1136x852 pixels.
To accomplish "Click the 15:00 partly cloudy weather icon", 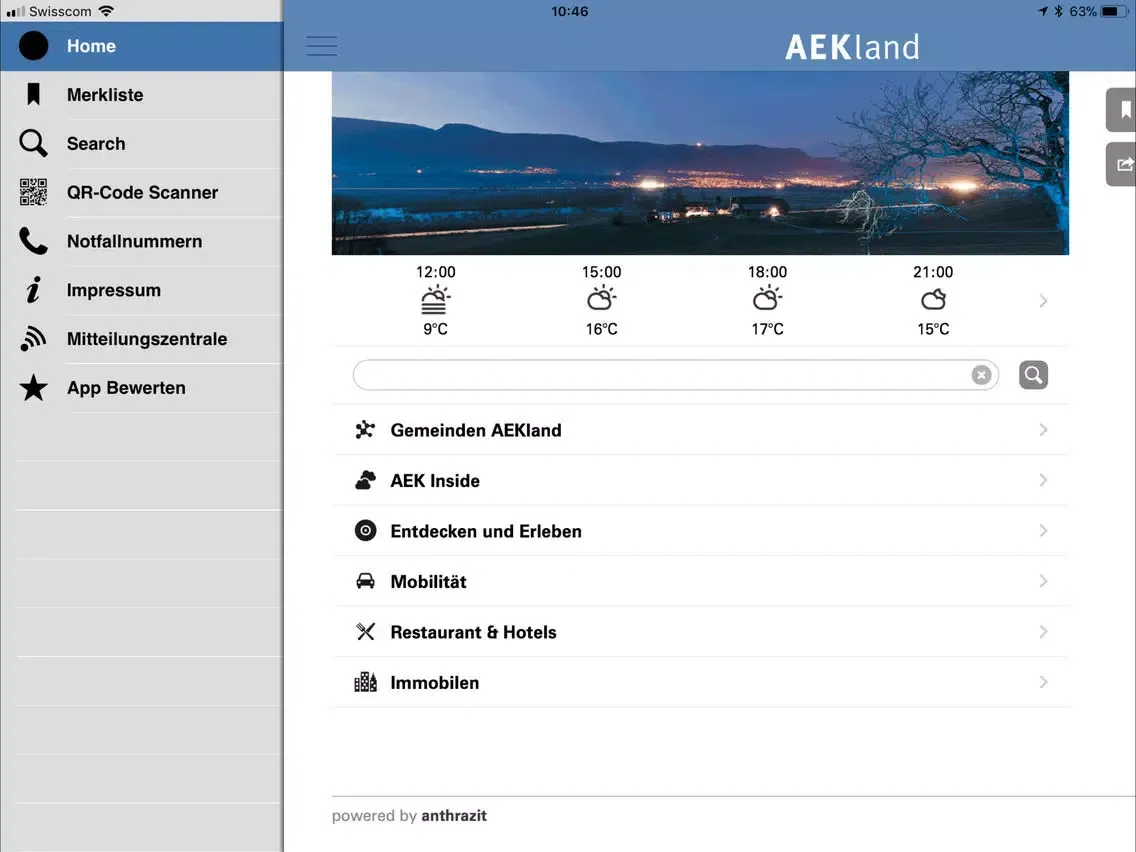I will [601, 298].
